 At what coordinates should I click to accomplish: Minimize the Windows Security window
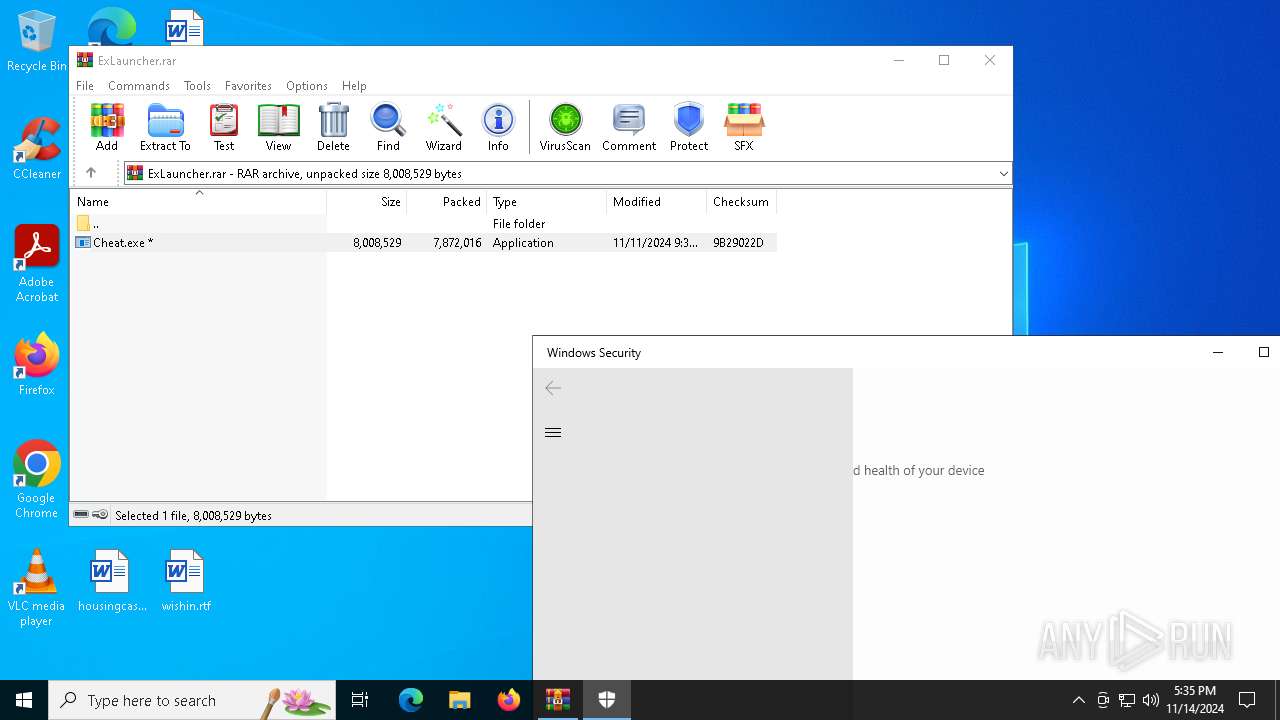point(1218,352)
